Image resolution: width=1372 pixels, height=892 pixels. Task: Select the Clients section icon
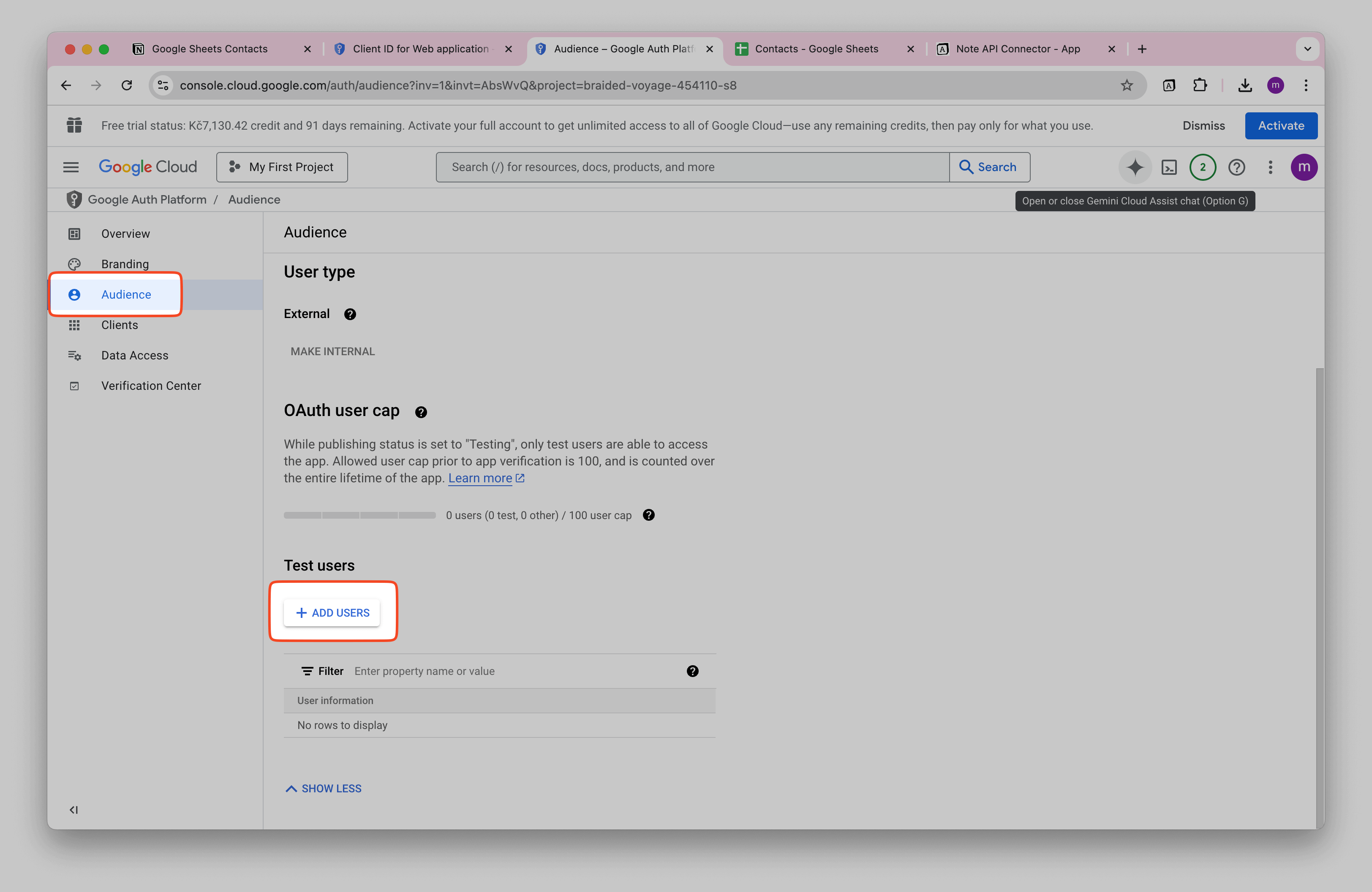74,325
